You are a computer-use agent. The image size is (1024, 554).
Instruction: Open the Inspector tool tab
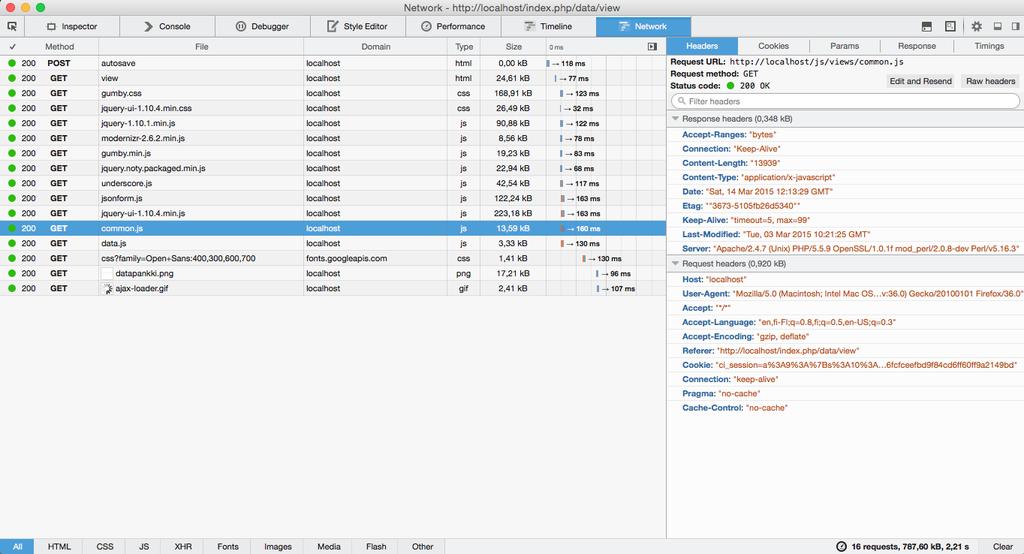(72, 26)
